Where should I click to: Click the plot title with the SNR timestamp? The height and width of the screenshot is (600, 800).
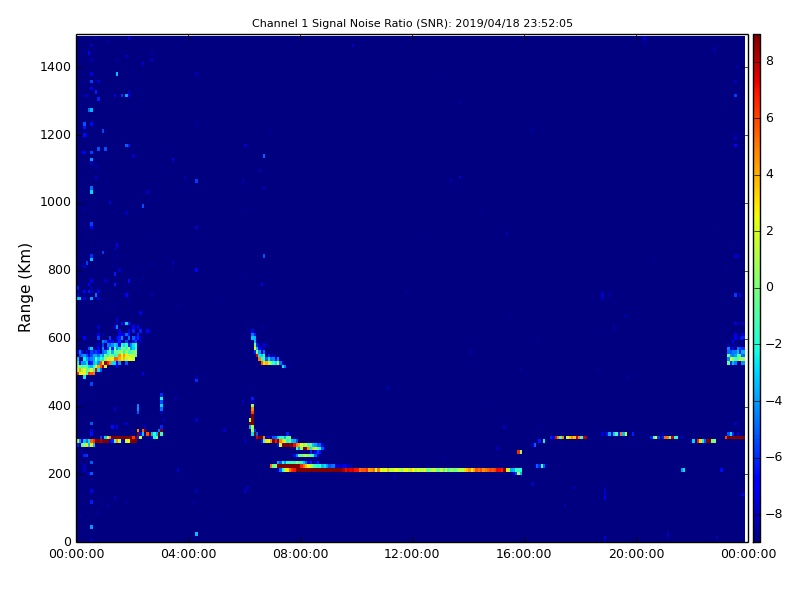[x=412, y=23]
